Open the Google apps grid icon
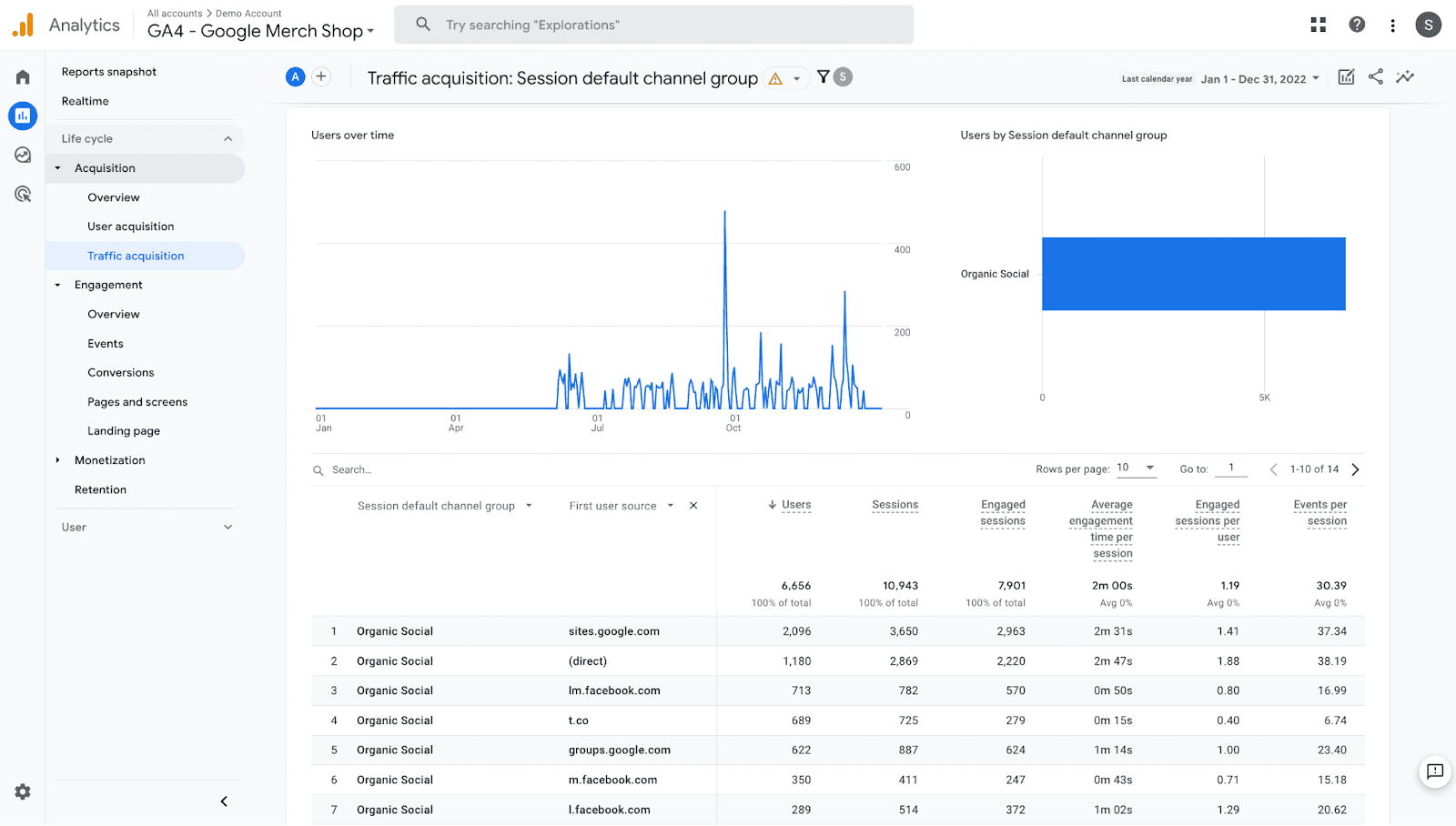1456x826 pixels. pyautogui.click(x=1318, y=24)
